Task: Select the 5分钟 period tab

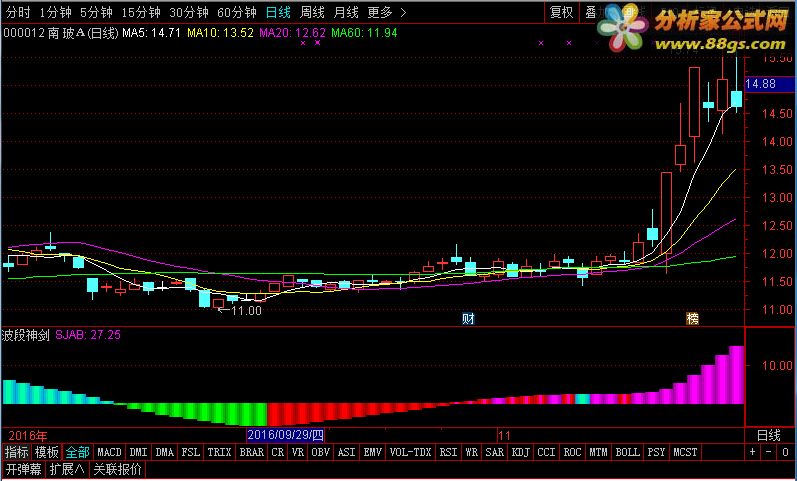Action: 96,12
